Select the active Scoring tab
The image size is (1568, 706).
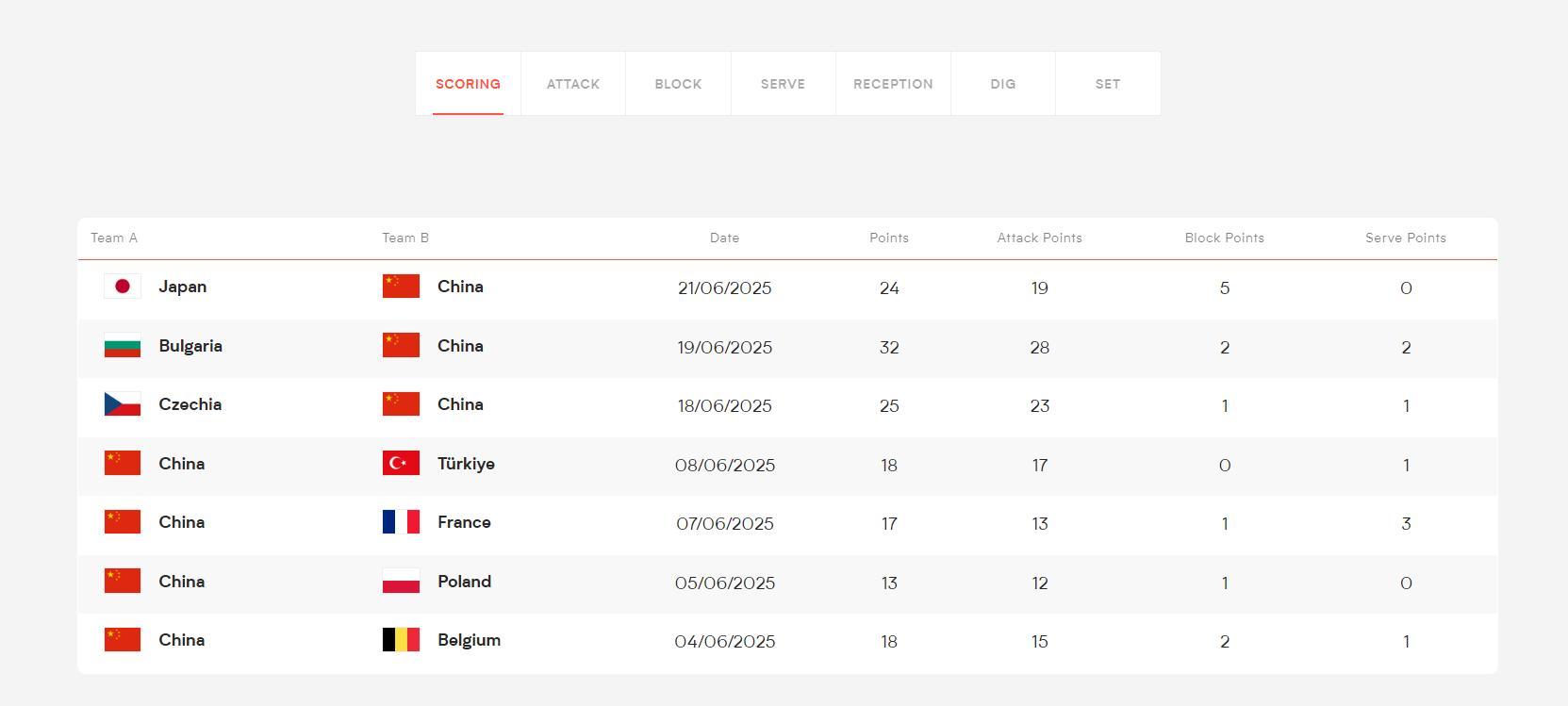pos(468,84)
